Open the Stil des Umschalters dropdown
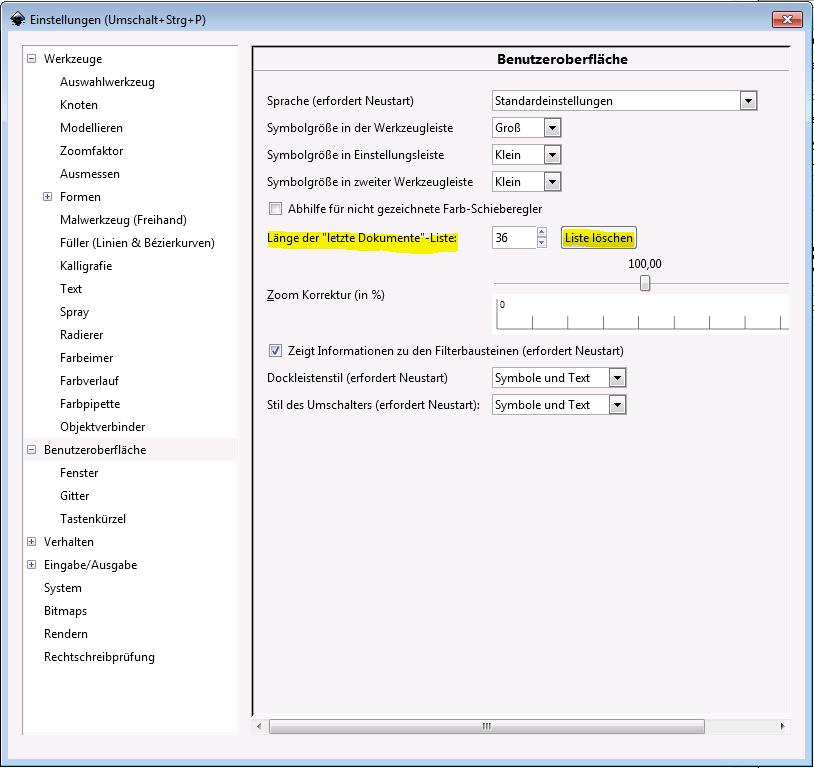Screen dimensions: 814x768 (617, 405)
